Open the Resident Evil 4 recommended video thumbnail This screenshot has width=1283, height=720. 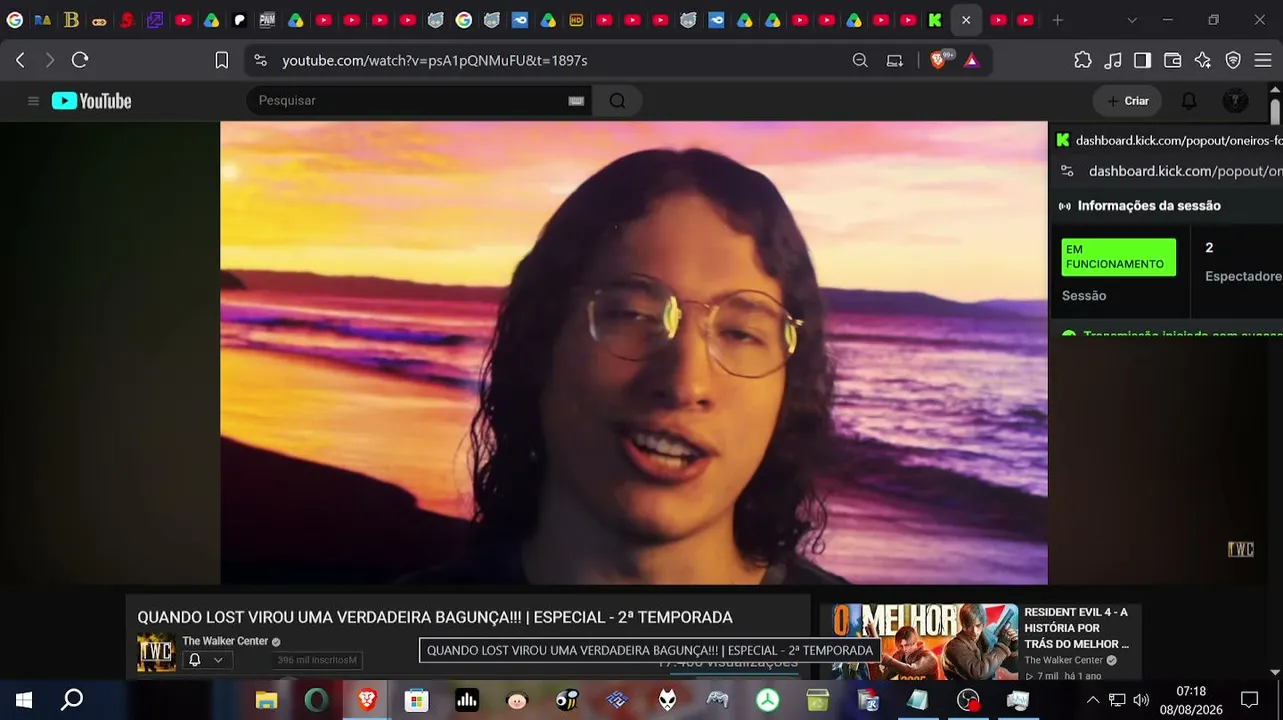click(918, 641)
